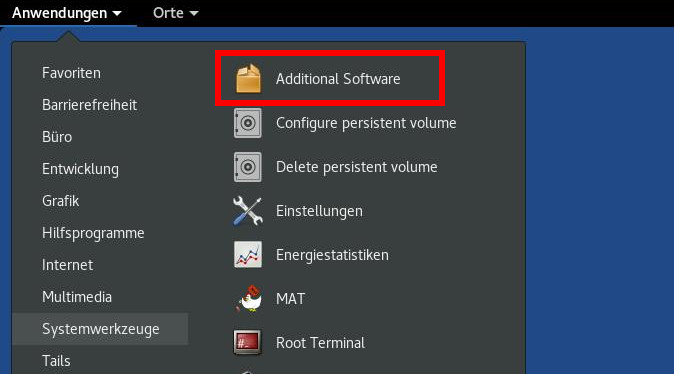Open the Tails category
The width and height of the screenshot is (674, 374).
coord(56,361)
